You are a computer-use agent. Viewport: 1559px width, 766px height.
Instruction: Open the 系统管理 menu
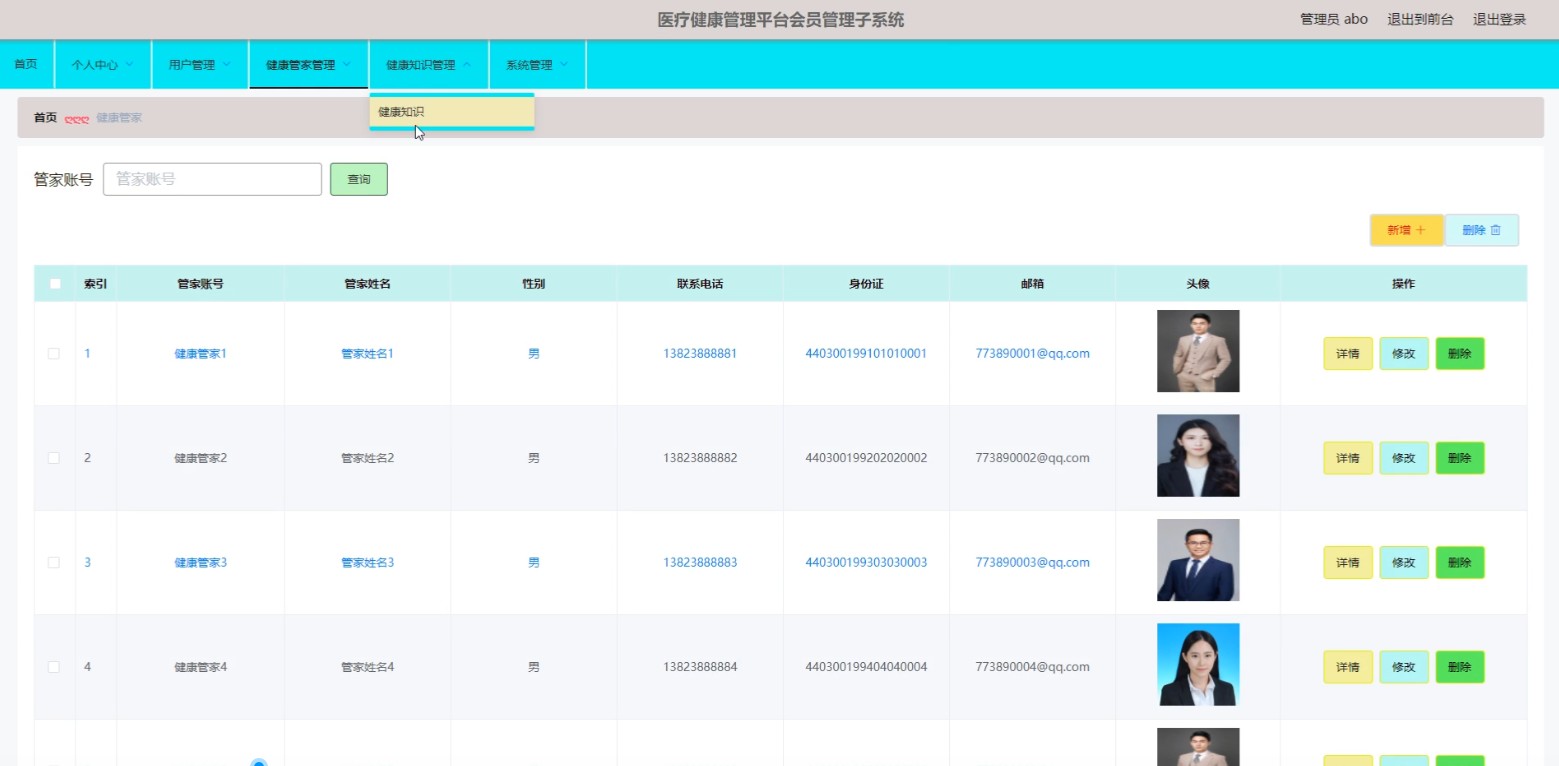pos(537,65)
